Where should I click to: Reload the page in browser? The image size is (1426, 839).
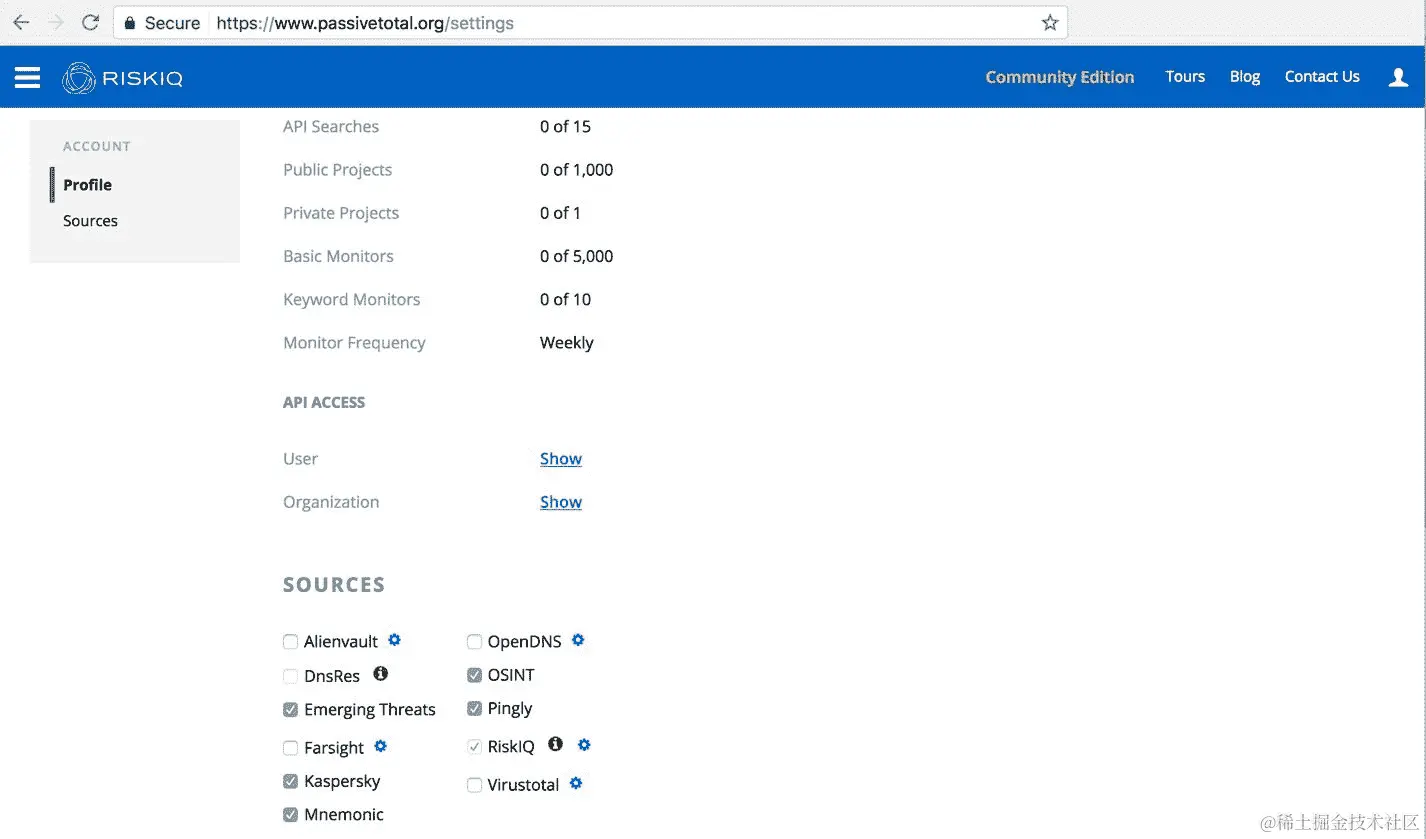pos(90,22)
